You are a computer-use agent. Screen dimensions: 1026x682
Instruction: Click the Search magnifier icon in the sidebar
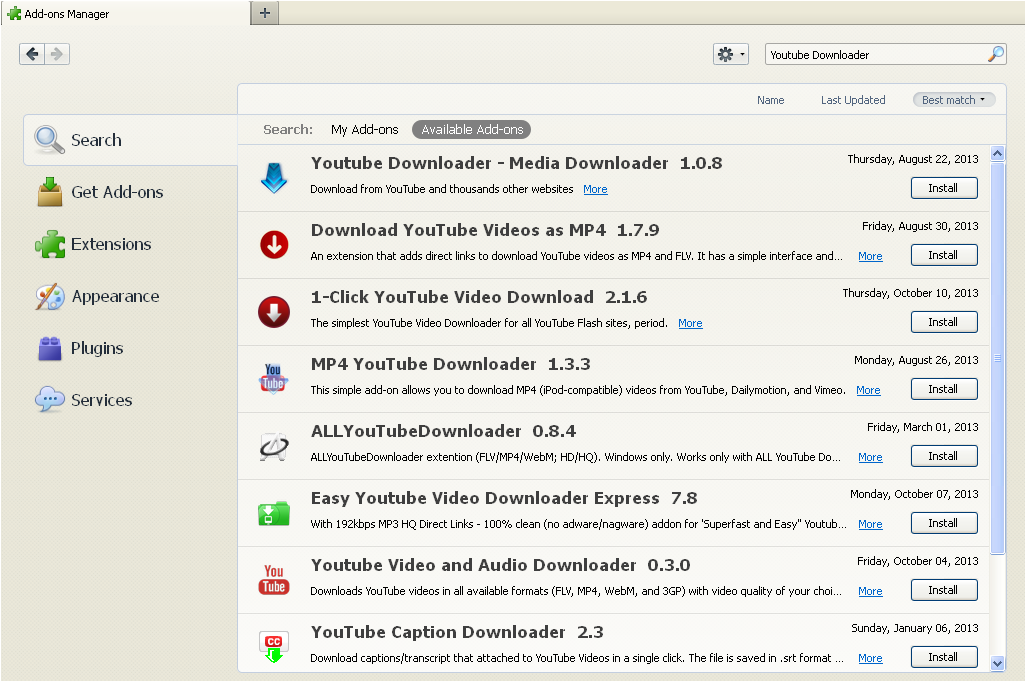point(47,140)
